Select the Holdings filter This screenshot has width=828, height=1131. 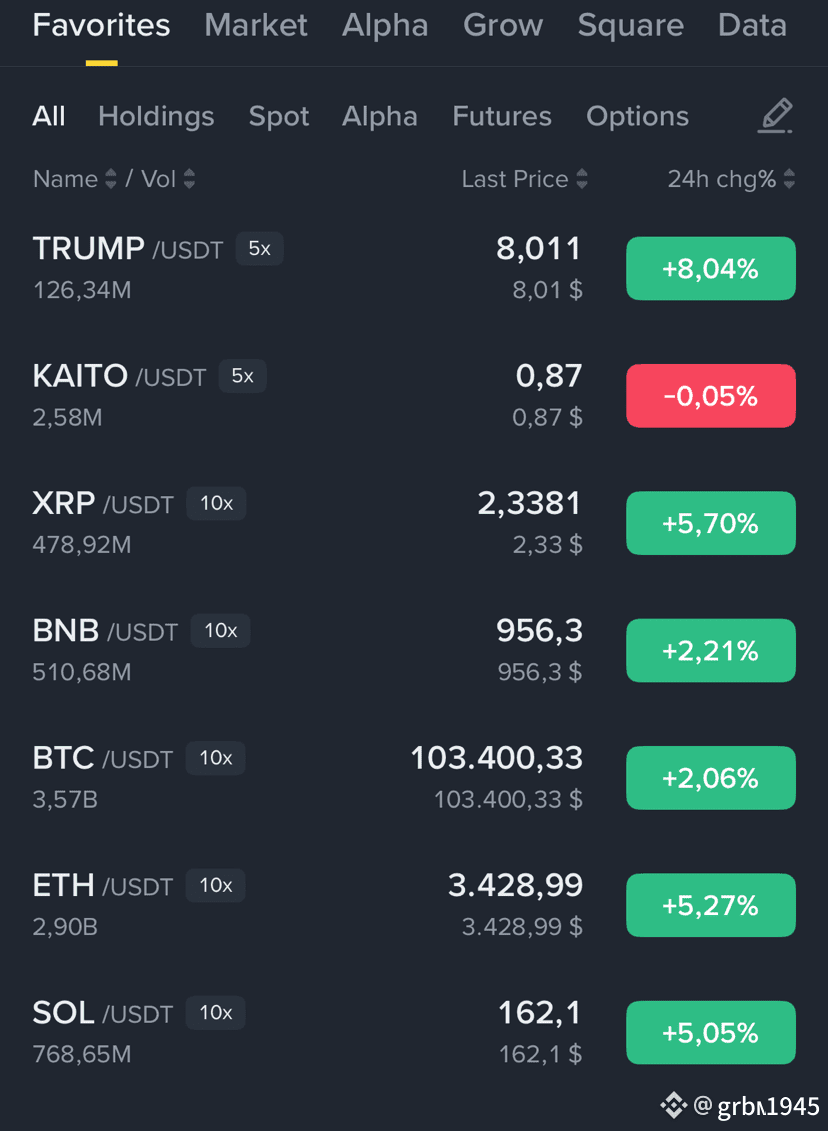pyautogui.click(x=157, y=116)
